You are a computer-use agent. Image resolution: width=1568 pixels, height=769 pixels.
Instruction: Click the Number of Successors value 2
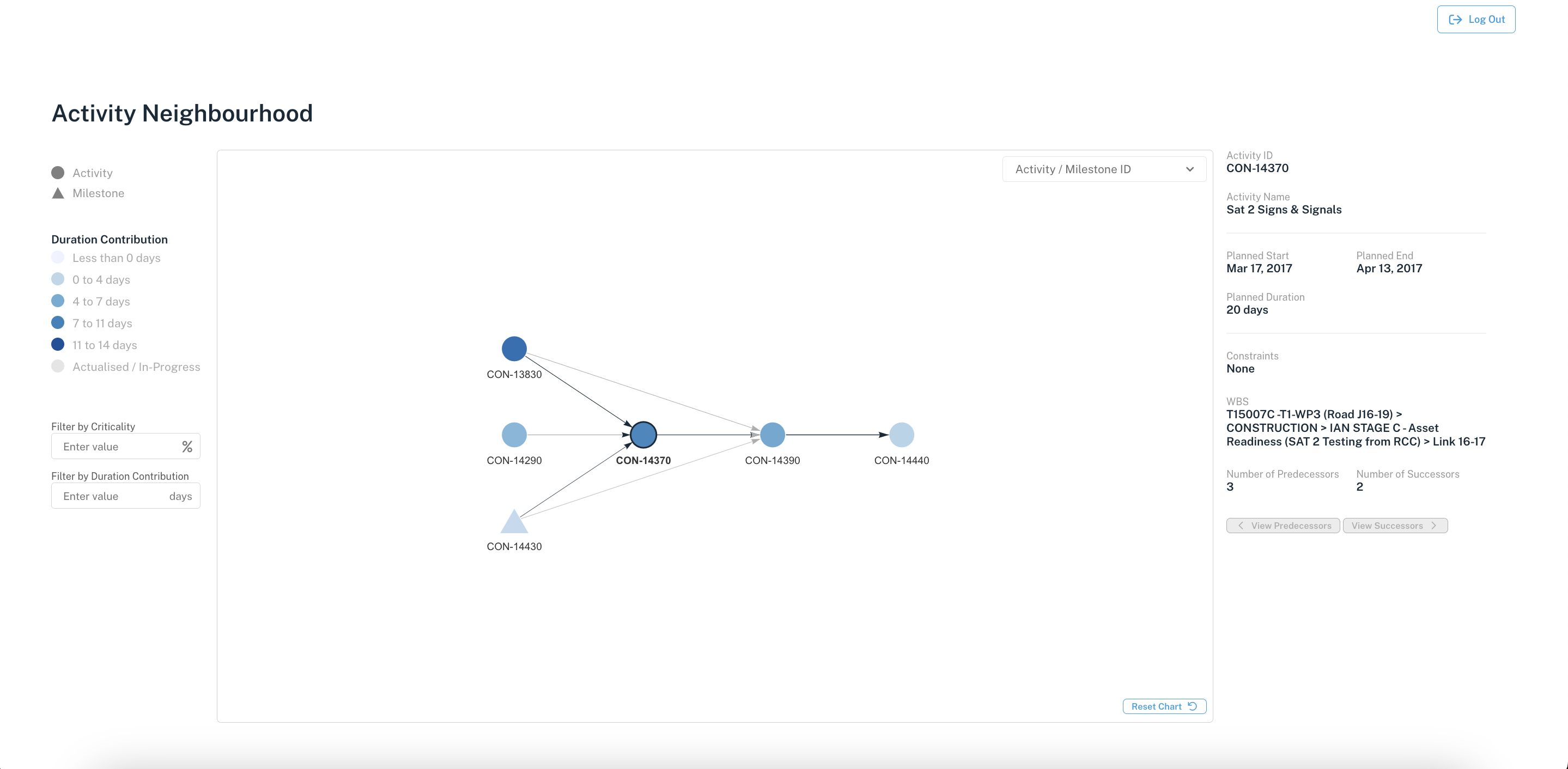click(1359, 487)
